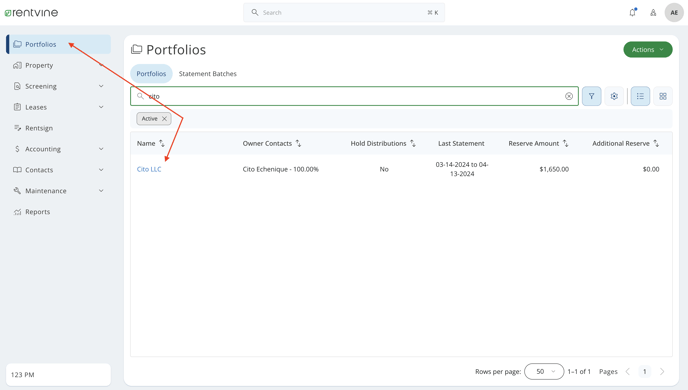This screenshot has height=390, width=688.
Task: Open the Rentvine logo home
Action: 31,13
